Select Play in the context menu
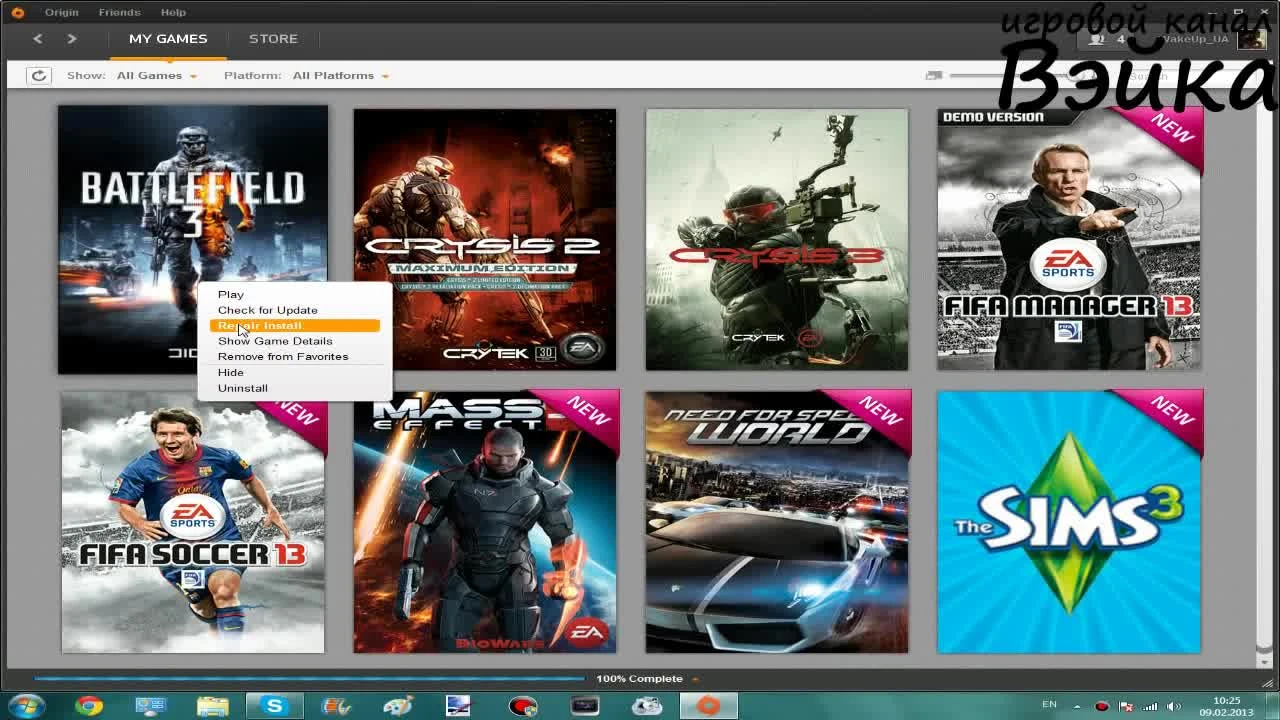The width and height of the screenshot is (1280, 720). [x=230, y=294]
